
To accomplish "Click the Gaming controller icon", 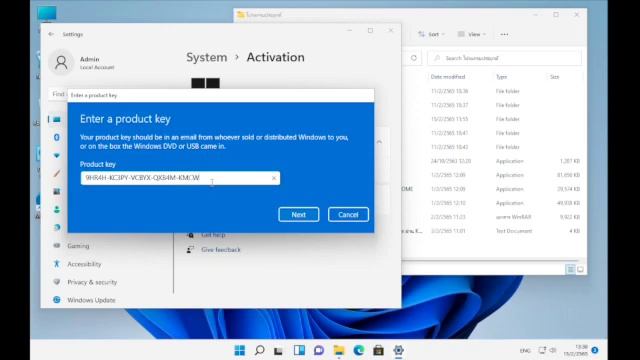I will pyautogui.click(x=57, y=246).
